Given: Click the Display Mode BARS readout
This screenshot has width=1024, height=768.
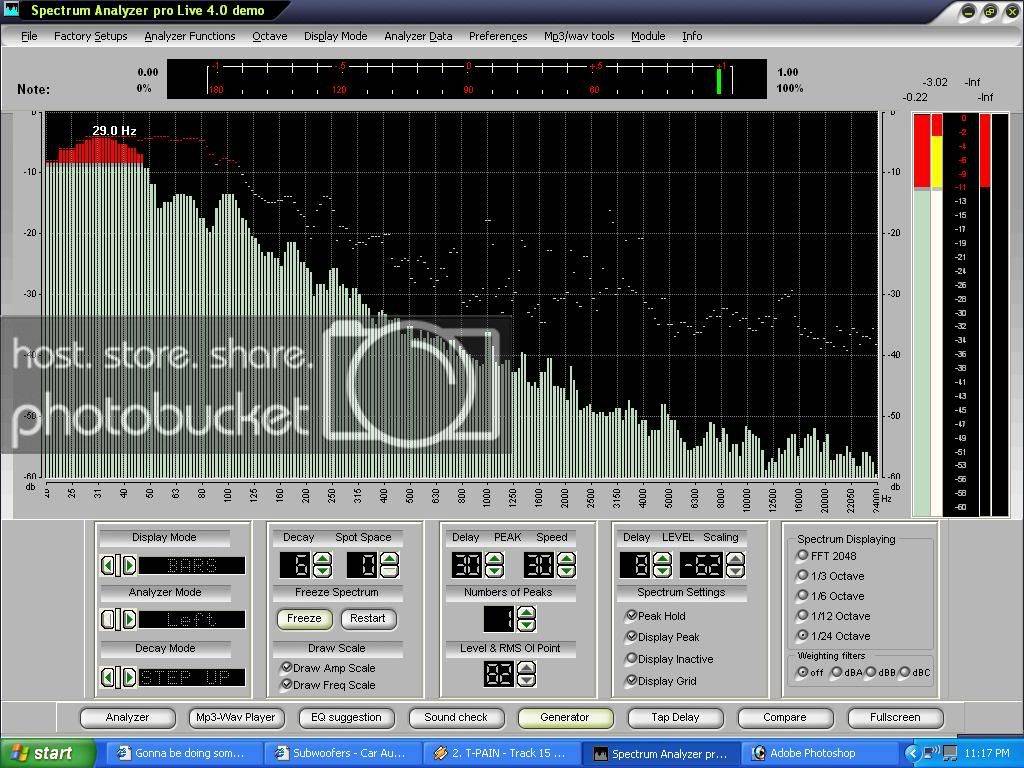Looking at the screenshot, I should (x=192, y=565).
